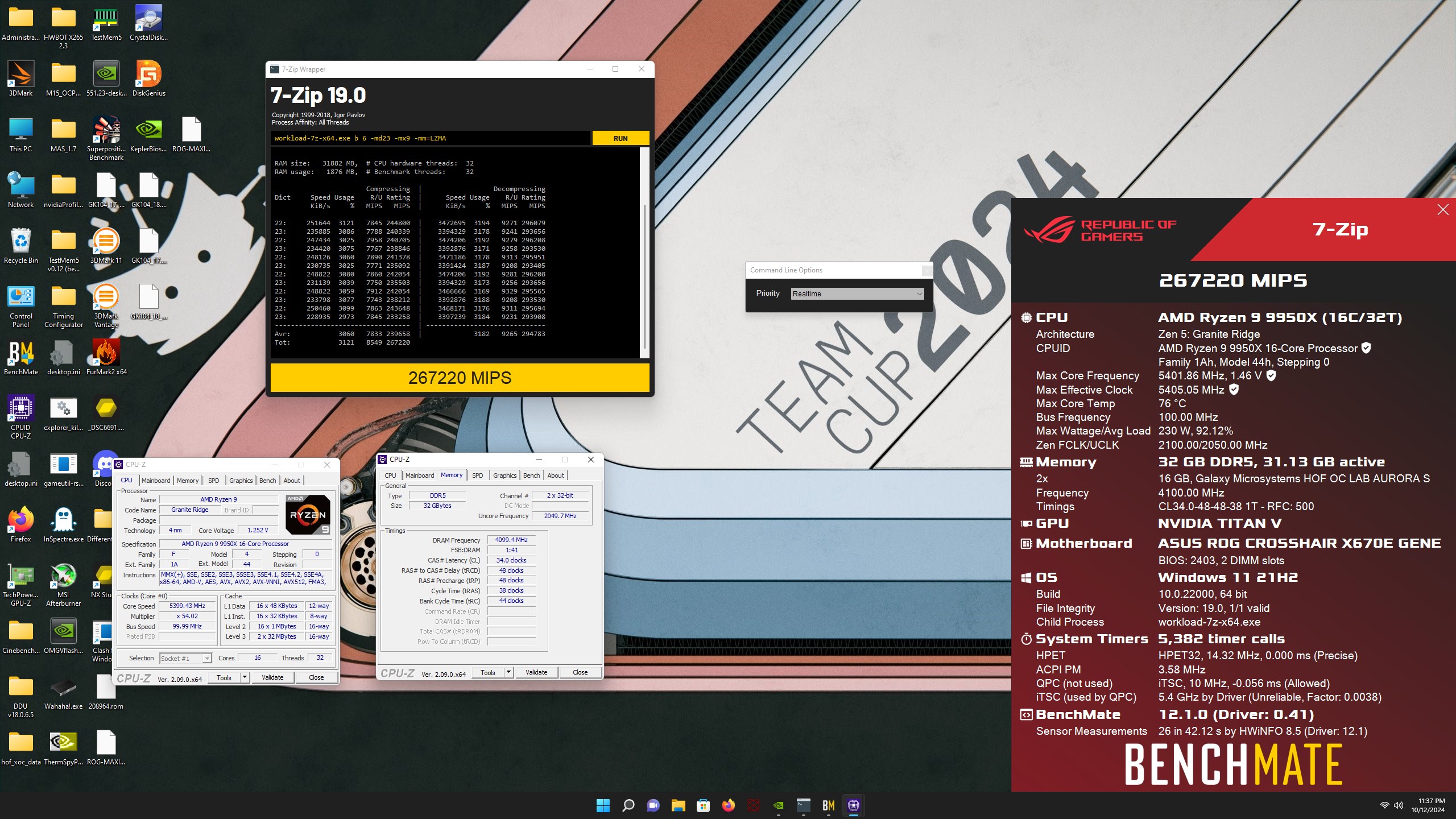Open Bench tab in left CPU-Z
This screenshot has width=1456, height=819.
[x=267, y=481]
